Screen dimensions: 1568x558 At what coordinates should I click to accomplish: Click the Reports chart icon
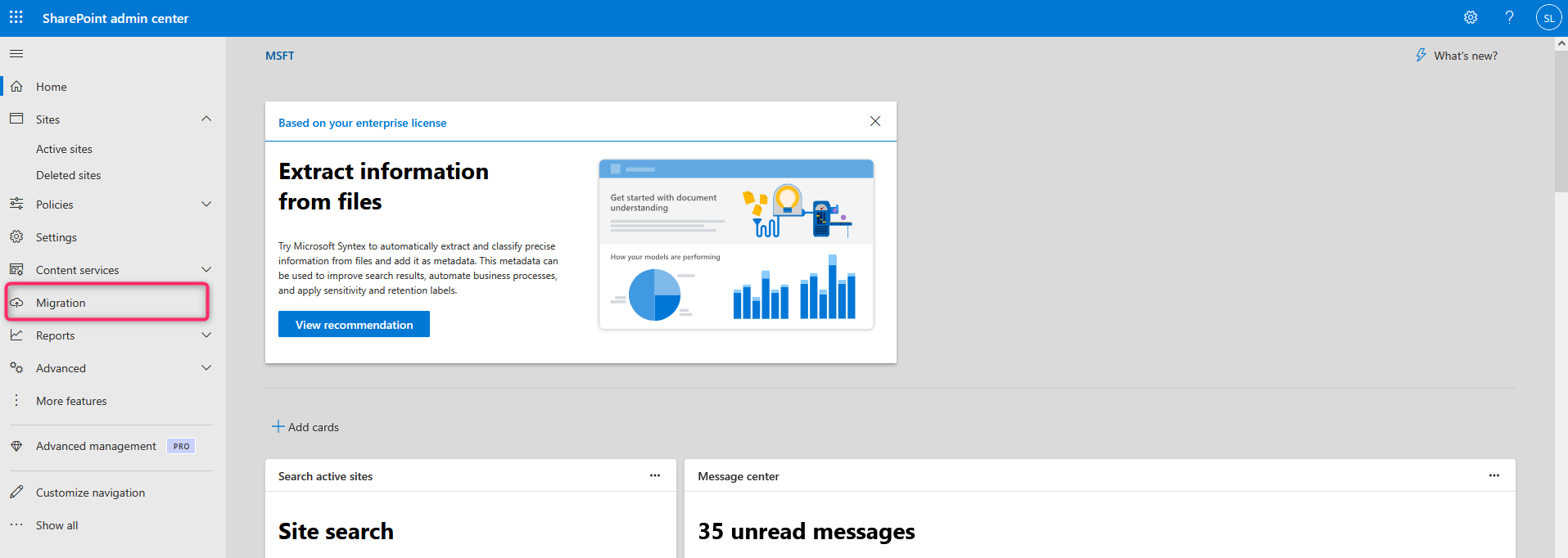point(16,335)
